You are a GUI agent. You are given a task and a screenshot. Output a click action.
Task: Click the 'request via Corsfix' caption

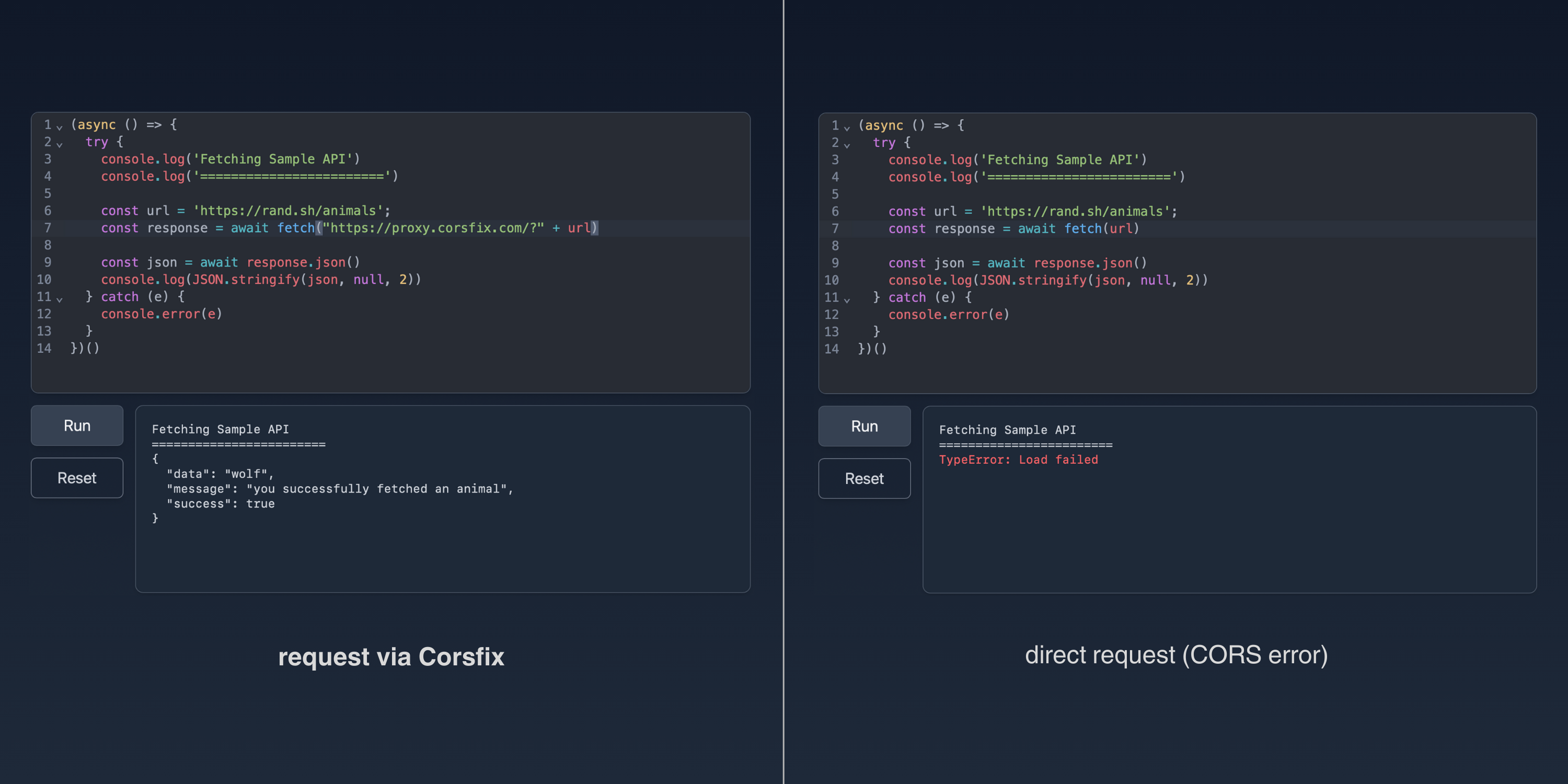pyautogui.click(x=391, y=657)
